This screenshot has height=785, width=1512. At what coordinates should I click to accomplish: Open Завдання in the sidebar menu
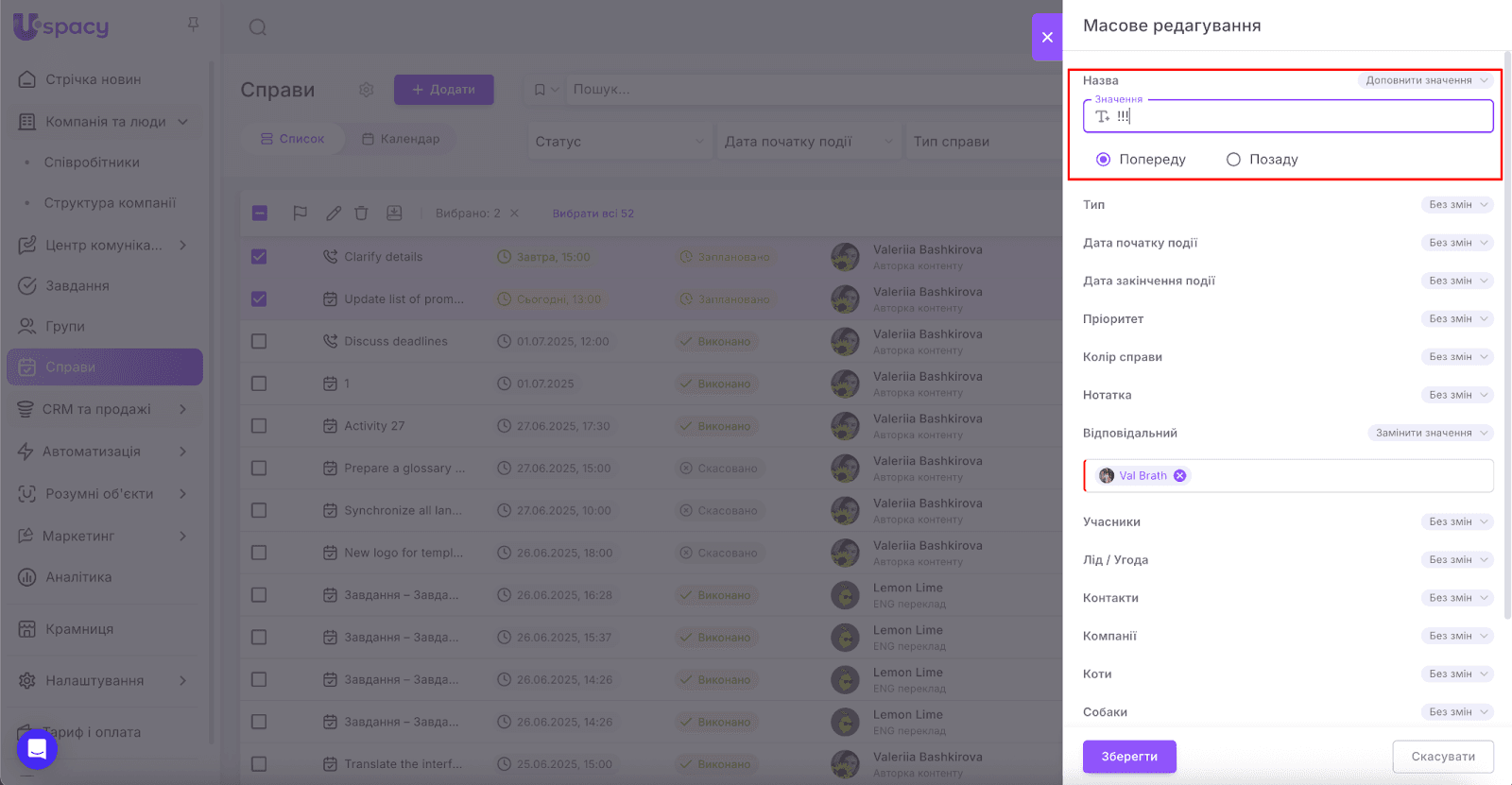[x=77, y=285]
